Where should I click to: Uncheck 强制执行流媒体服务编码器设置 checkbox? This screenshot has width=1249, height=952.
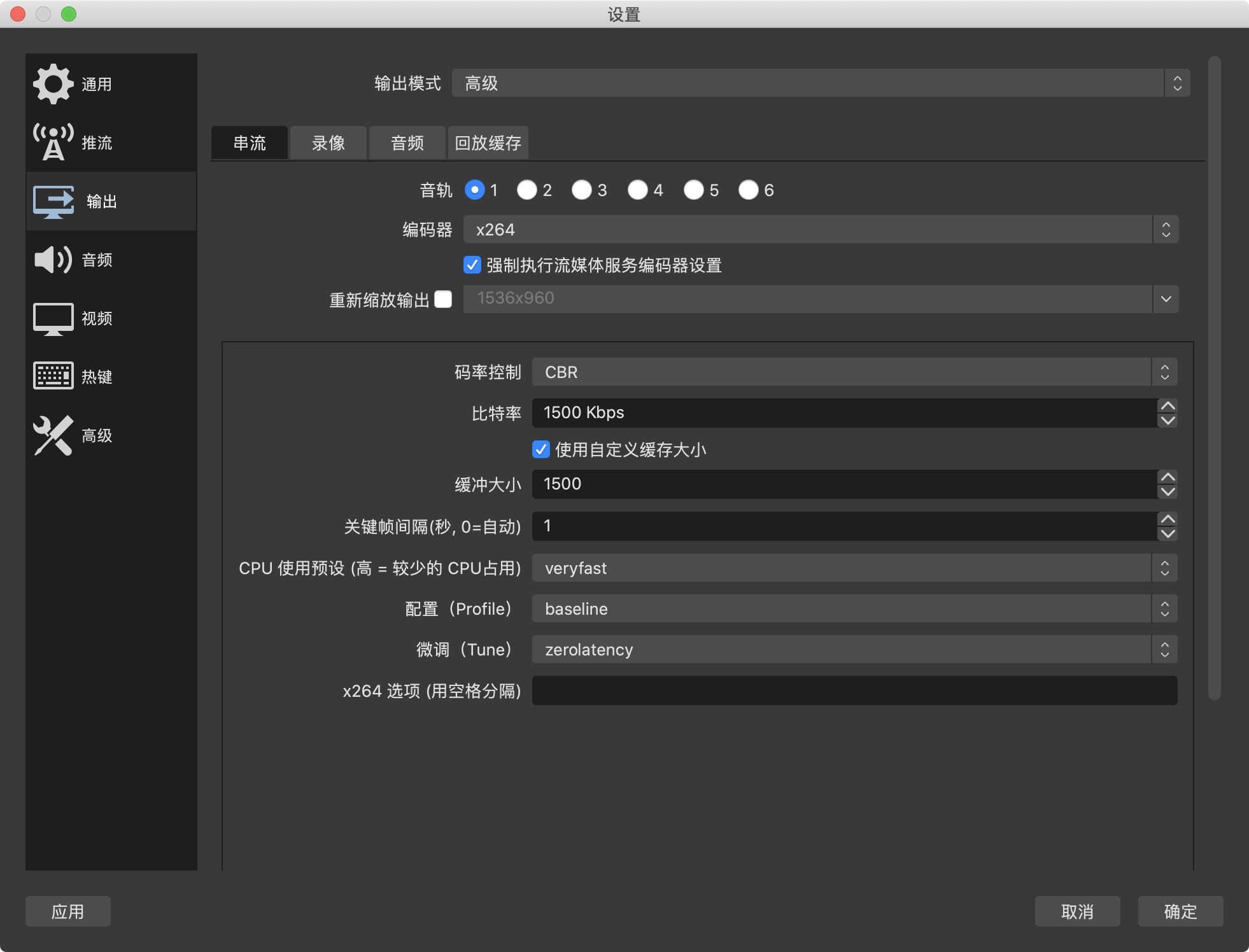pyautogui.click(x=472, y=265)
